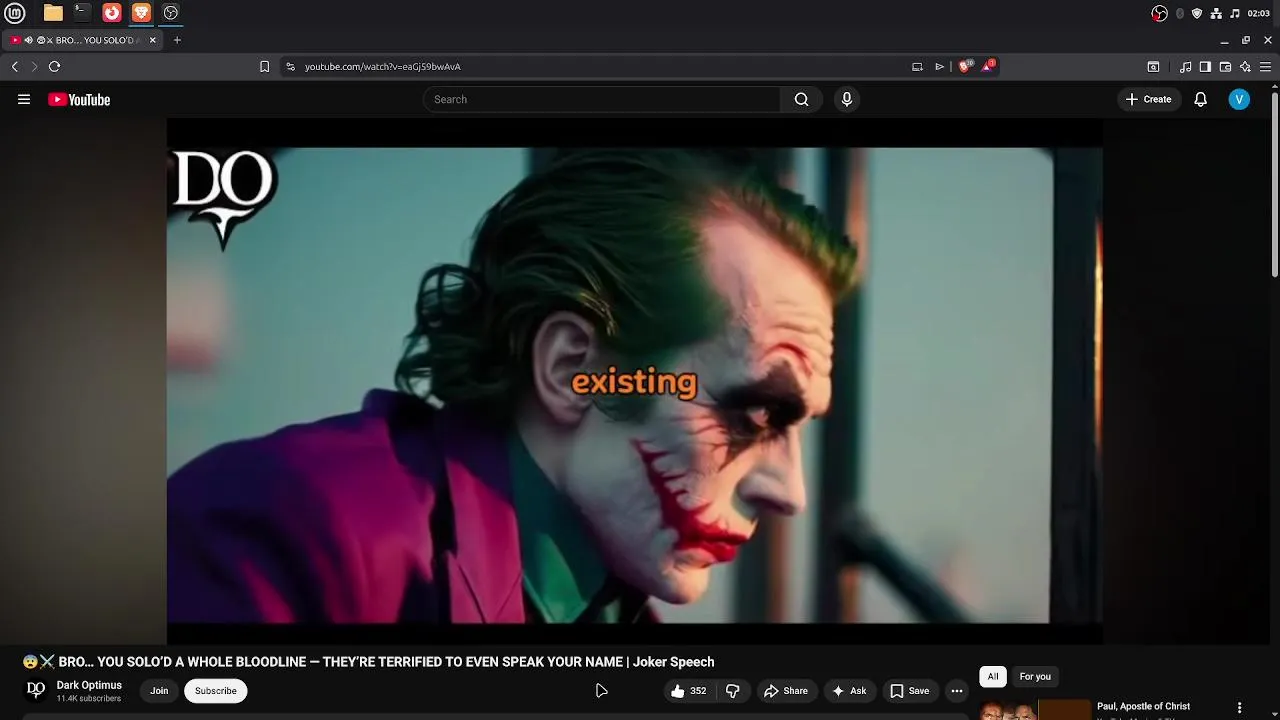Open the Brave playlist music note icon

pyautogui.click(x=1185, y=67)
